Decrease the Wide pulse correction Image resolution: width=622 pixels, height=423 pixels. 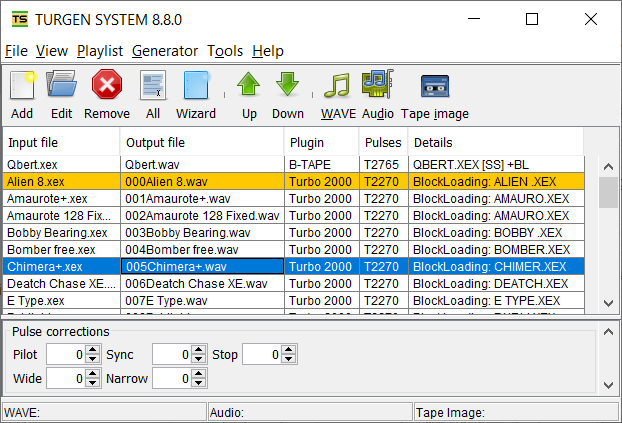click(92, 383)
